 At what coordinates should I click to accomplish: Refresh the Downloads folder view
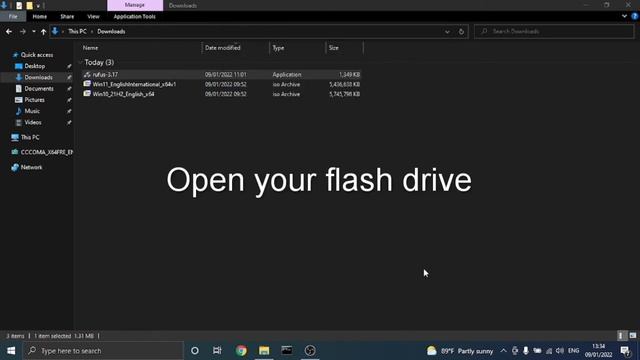(461, 31)
